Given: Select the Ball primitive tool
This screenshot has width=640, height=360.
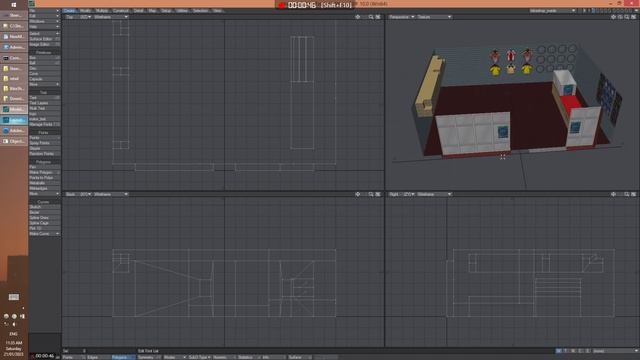Looking at the screenshot, I should tap(44, 63).
